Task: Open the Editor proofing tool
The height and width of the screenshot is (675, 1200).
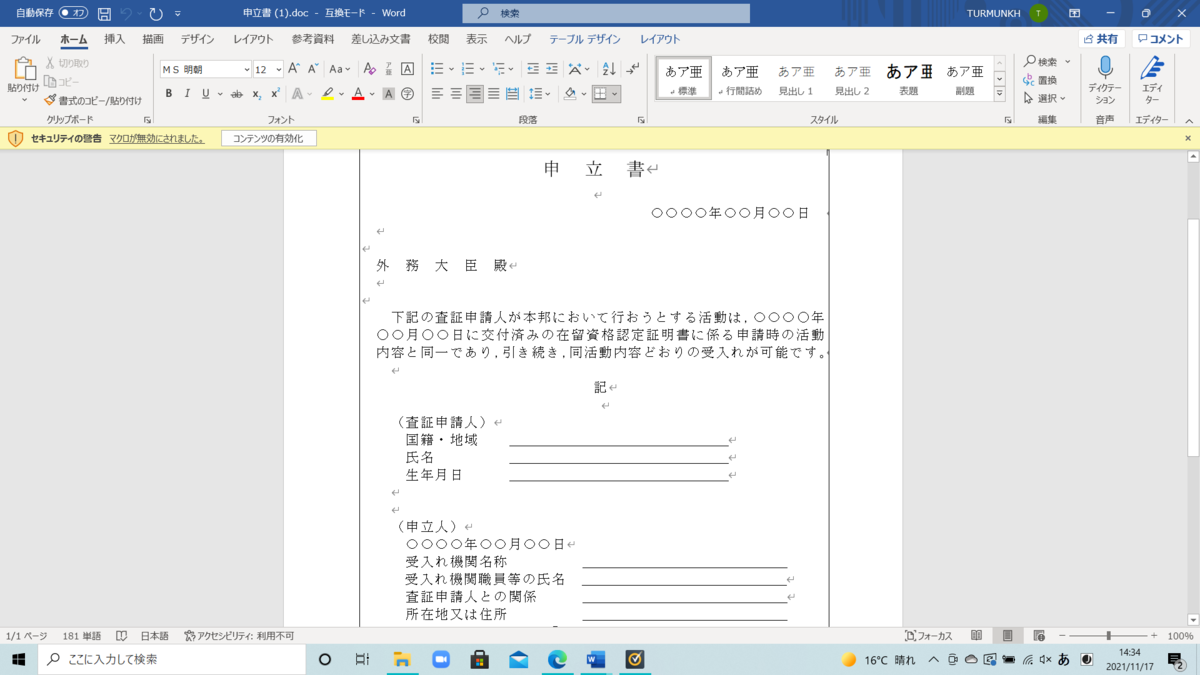Action: click(1152, 81)
